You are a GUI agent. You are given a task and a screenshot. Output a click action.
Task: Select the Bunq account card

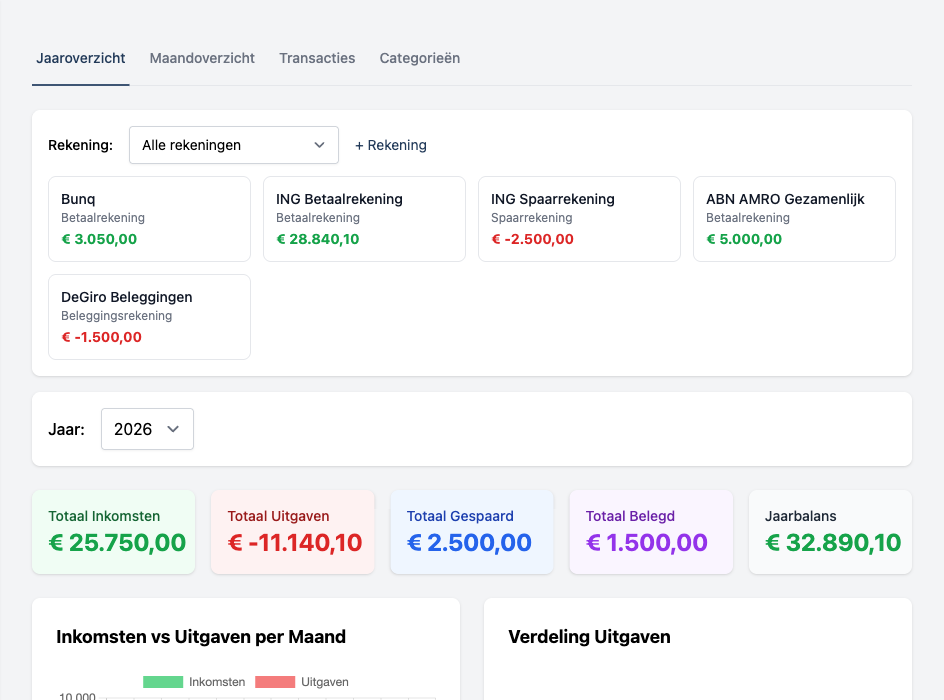(149, 219)
